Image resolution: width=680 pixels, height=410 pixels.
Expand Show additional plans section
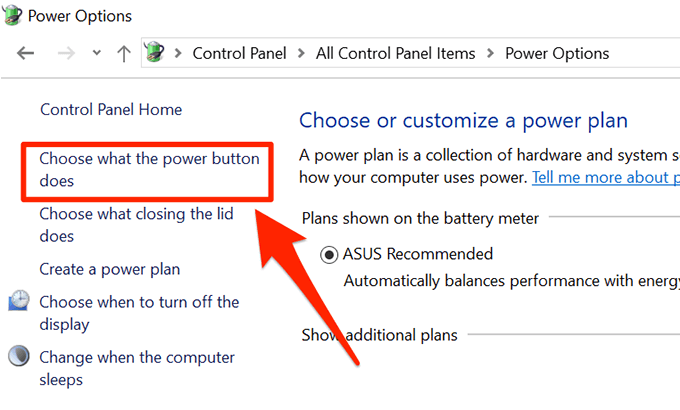[380, 335]
